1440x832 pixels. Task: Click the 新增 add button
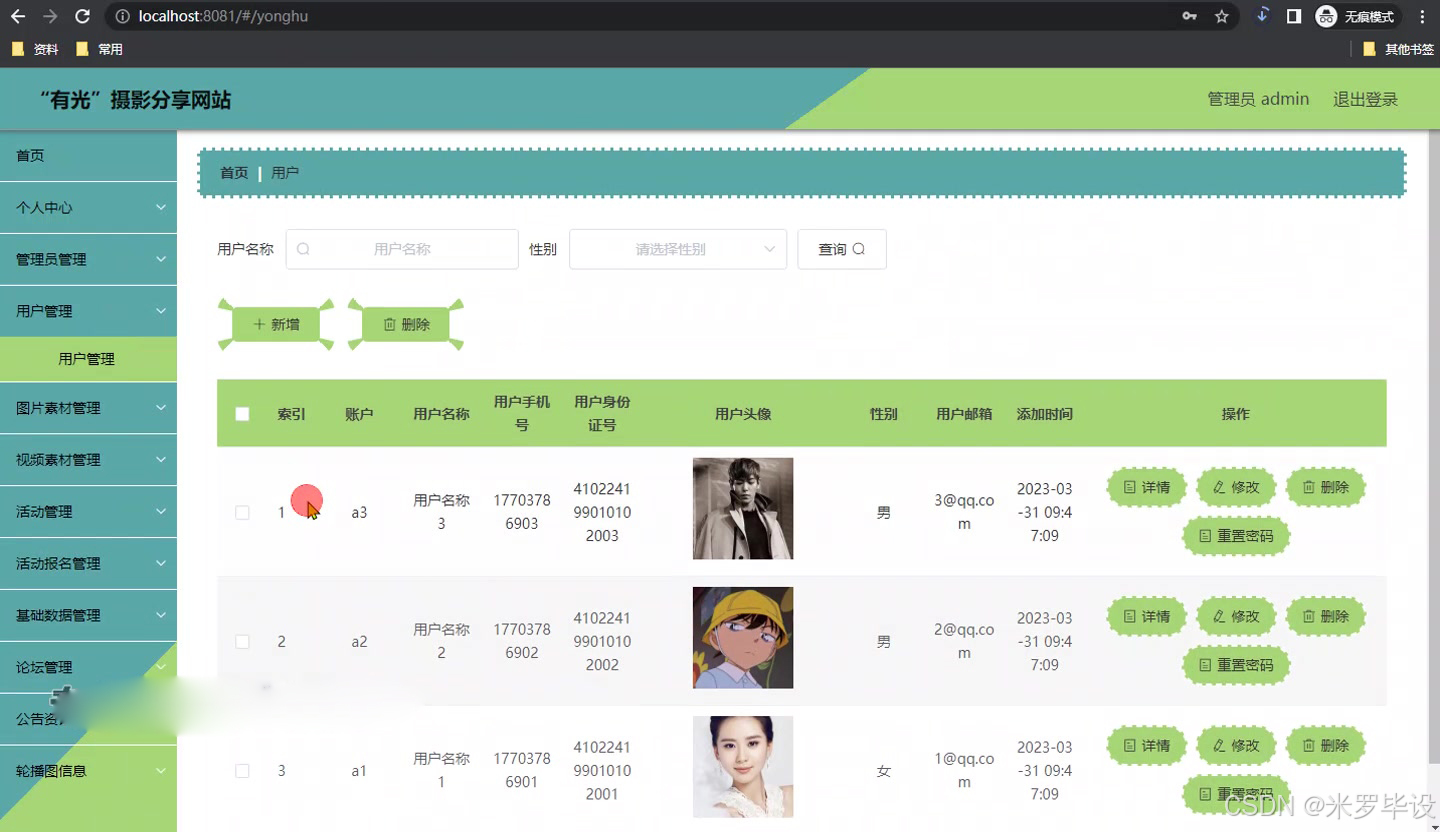[x=276, y=324]
